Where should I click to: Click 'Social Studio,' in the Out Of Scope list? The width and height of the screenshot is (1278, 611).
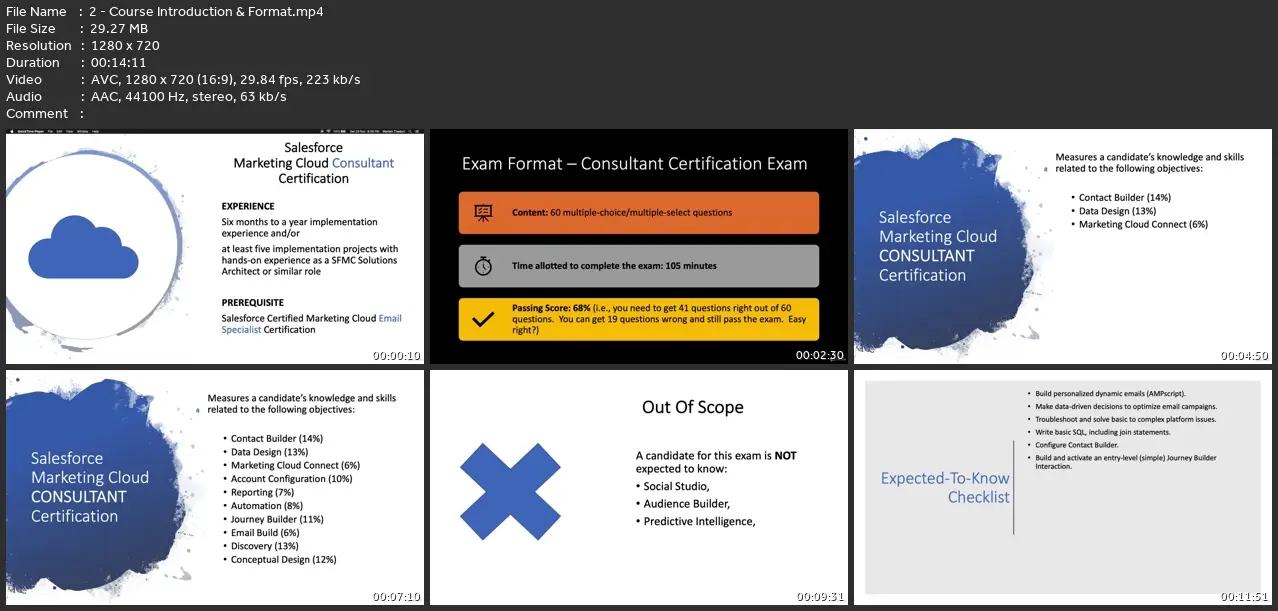pyautogui.click(x=676, y=486)
